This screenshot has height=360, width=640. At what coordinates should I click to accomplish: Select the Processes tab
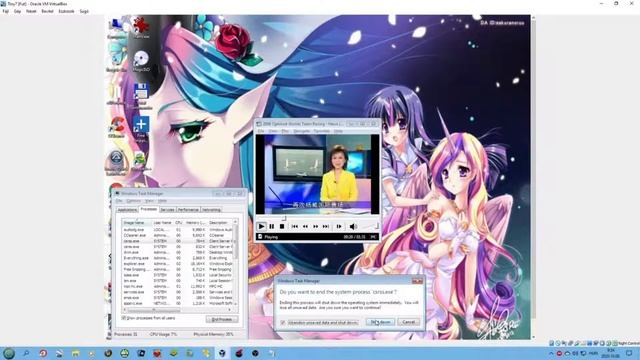coord(149,209)
